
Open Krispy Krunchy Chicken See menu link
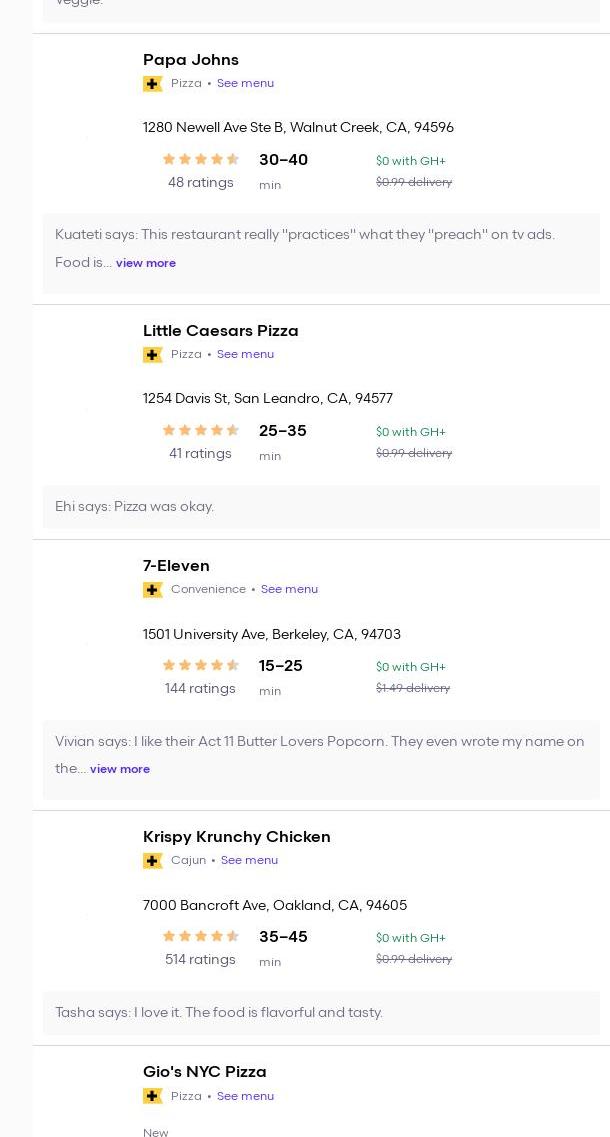point(249,861)
